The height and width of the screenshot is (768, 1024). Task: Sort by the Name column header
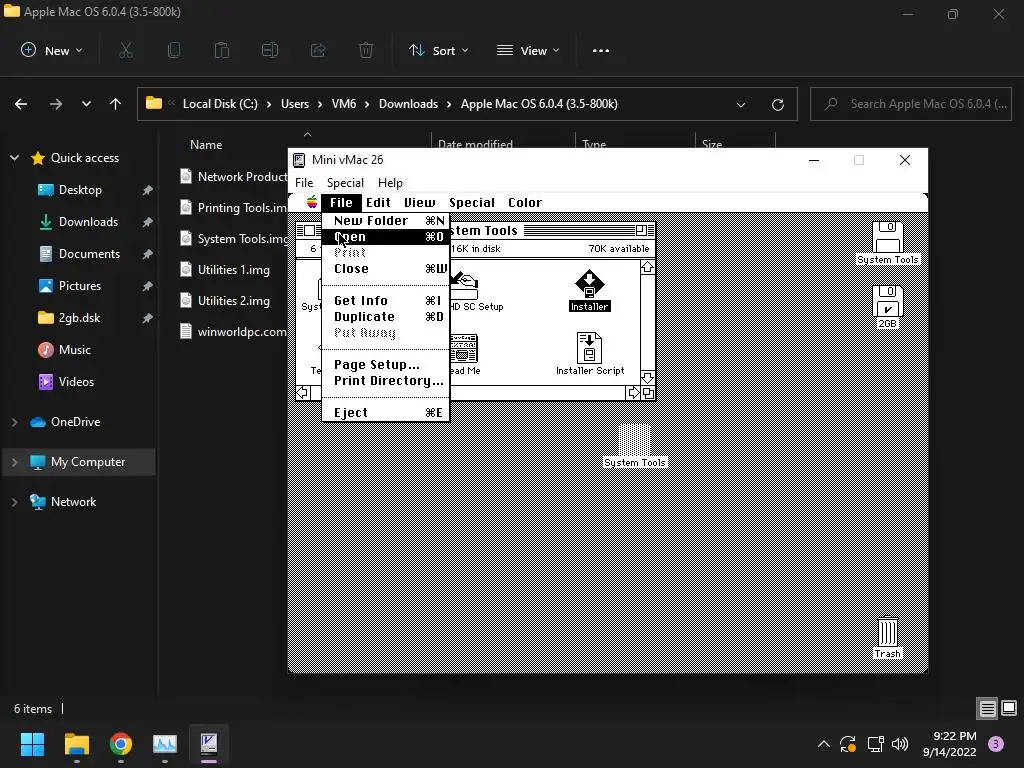click(x=206, y=144)
